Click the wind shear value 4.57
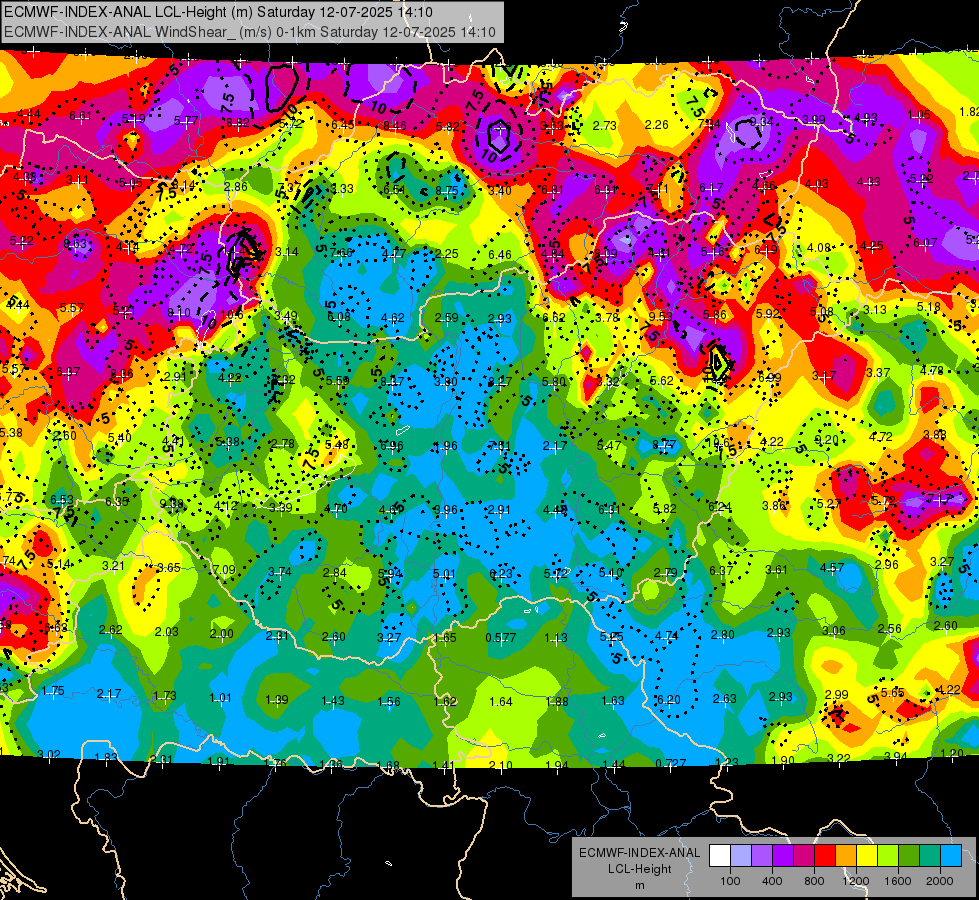The width and height of the screenshot is (979, 900). click(832, 568)
